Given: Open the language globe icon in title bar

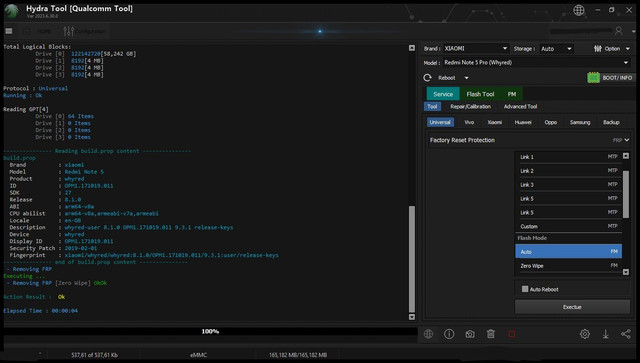Looking at the screenshot, I should point(578,10).
